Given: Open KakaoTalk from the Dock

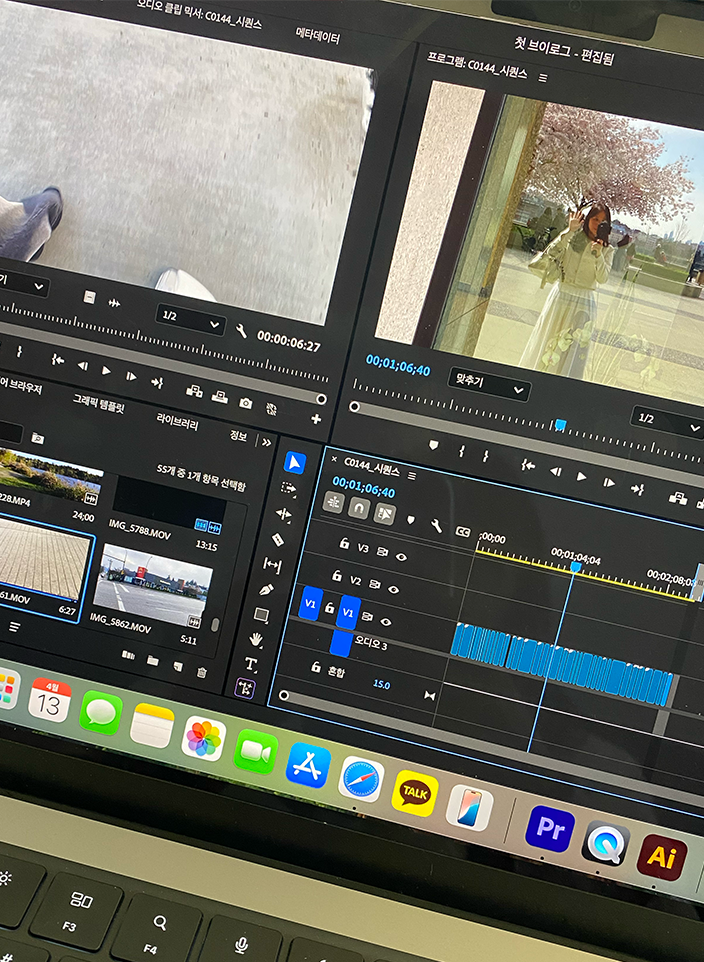Looking at the screenshot, I should tap(415, 793).
